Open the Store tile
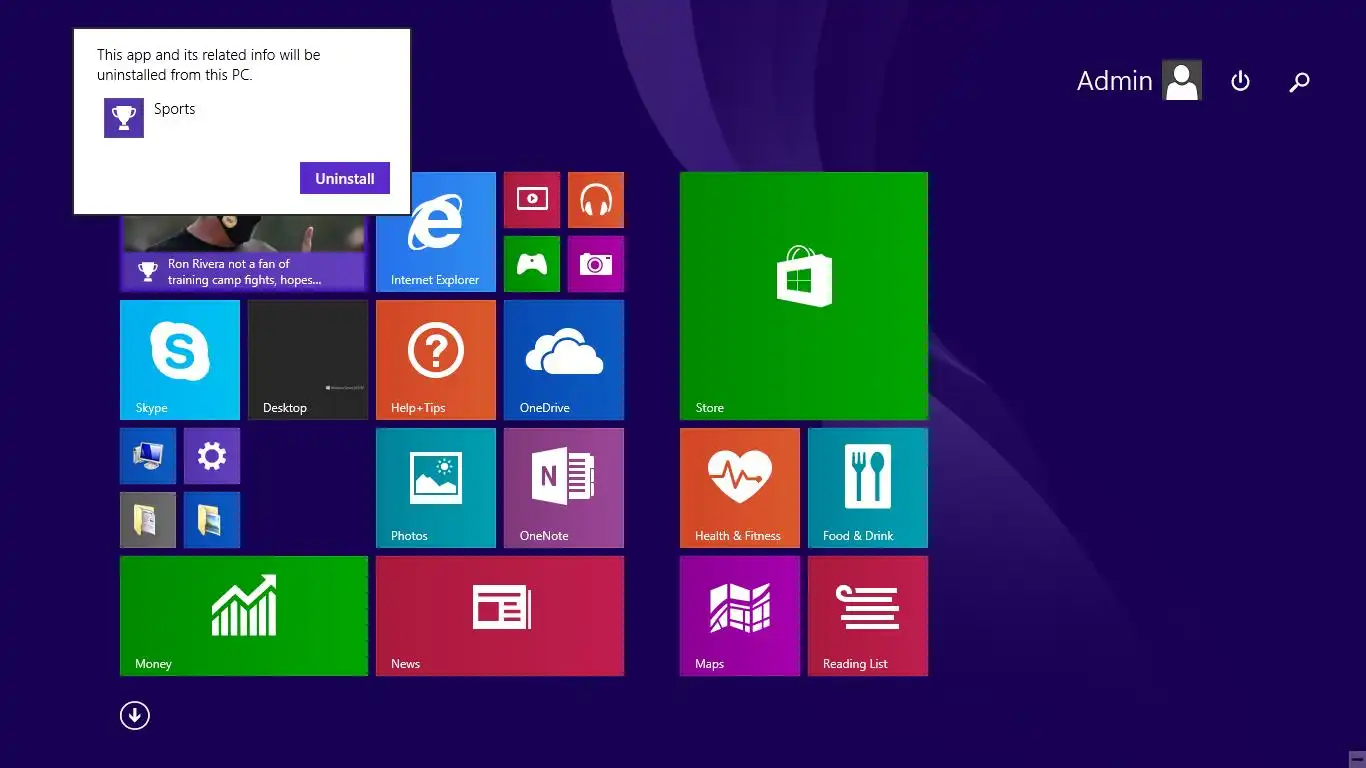The height and width of the screenshot is (768, 1366). pos(804,296)
